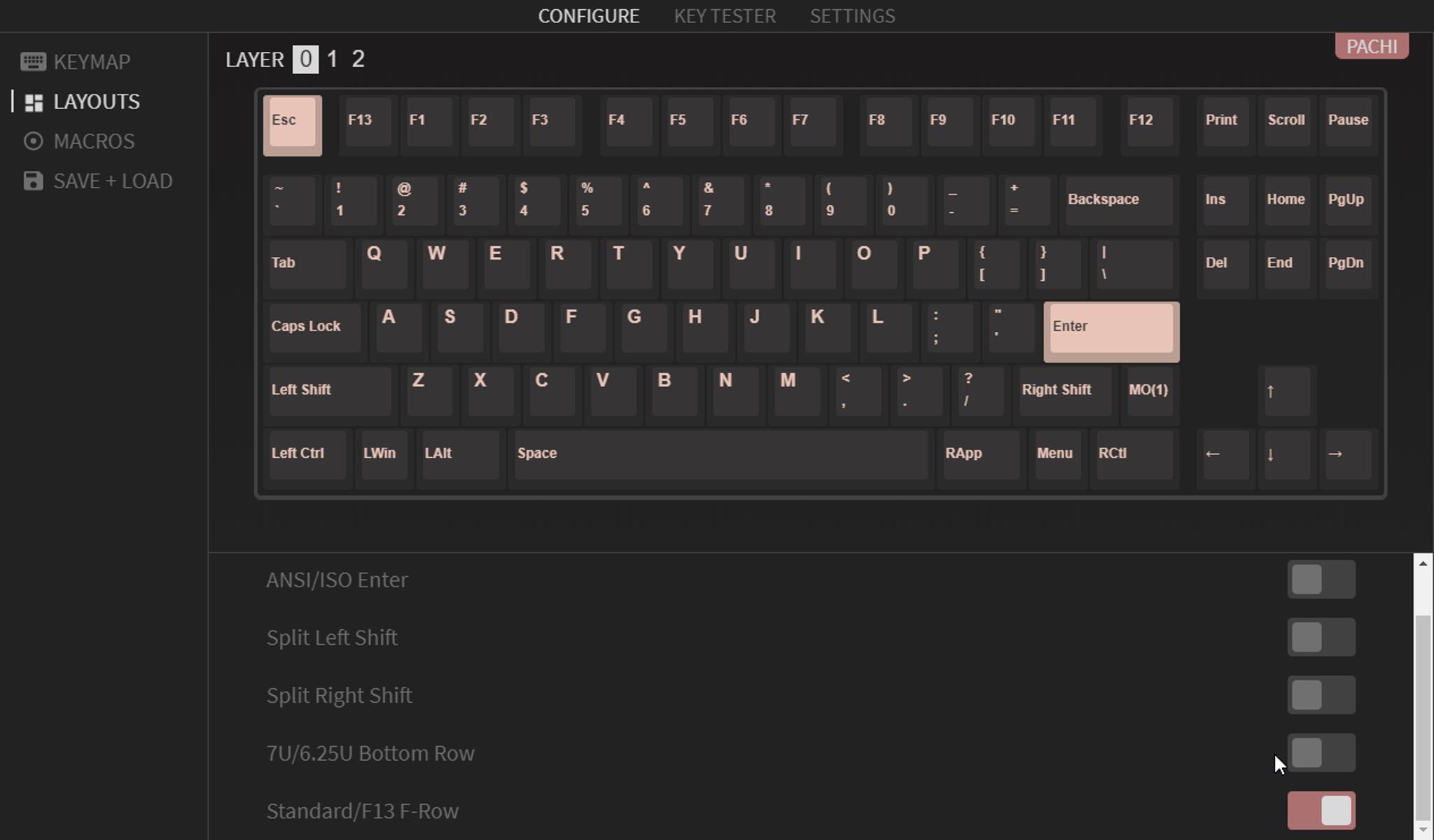Switch to layer 2
Viewport: 1434px width, 840px height.
(x=358, y=59)
